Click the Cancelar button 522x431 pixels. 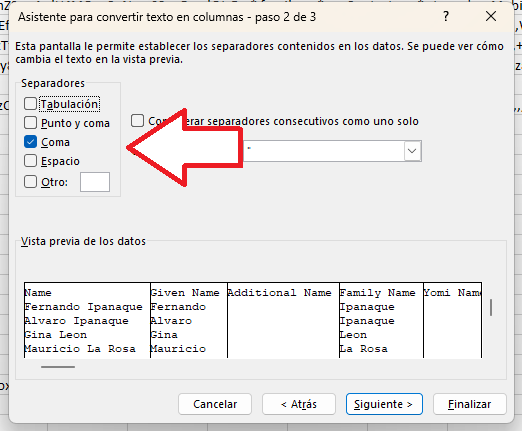215,404
